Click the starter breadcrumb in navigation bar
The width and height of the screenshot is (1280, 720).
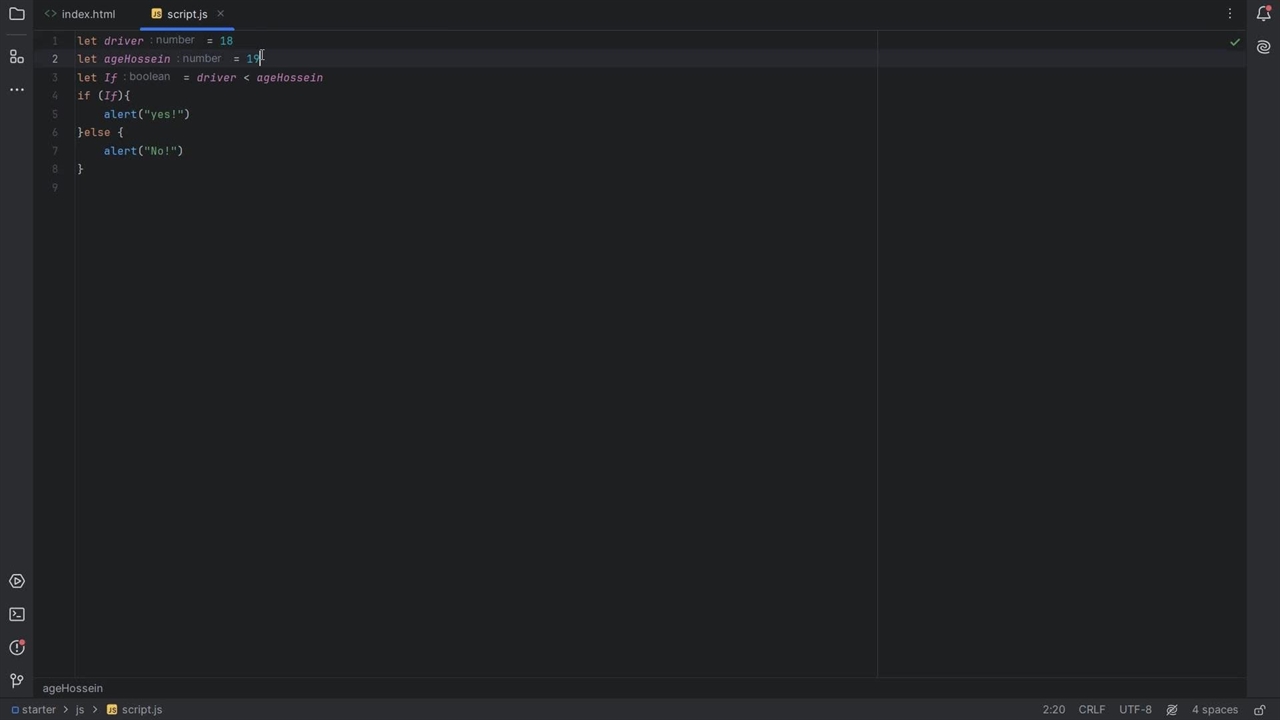(x=39, y=710)
